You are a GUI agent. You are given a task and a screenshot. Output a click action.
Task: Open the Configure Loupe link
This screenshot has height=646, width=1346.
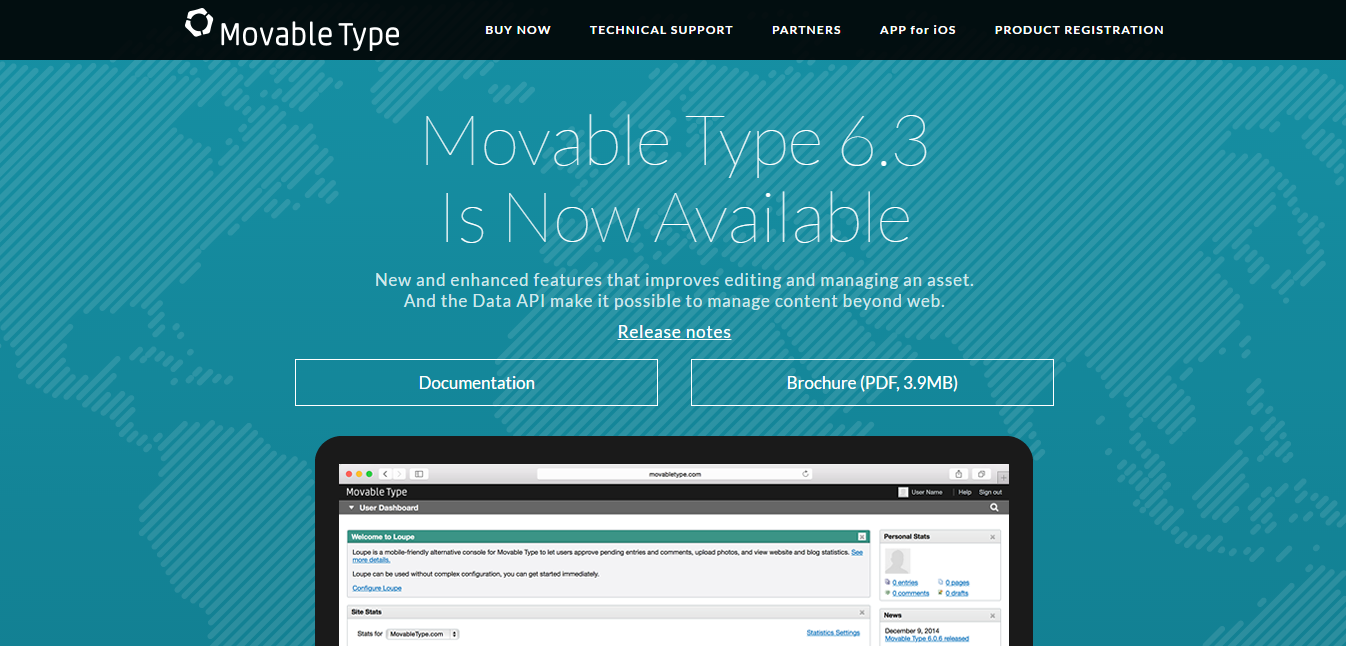377,588
